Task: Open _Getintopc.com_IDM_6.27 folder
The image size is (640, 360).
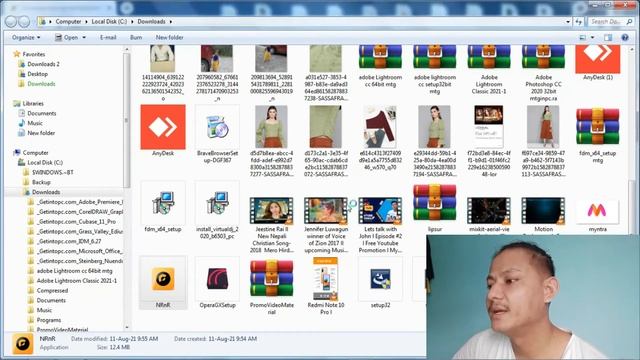Action: click(69, 241)
